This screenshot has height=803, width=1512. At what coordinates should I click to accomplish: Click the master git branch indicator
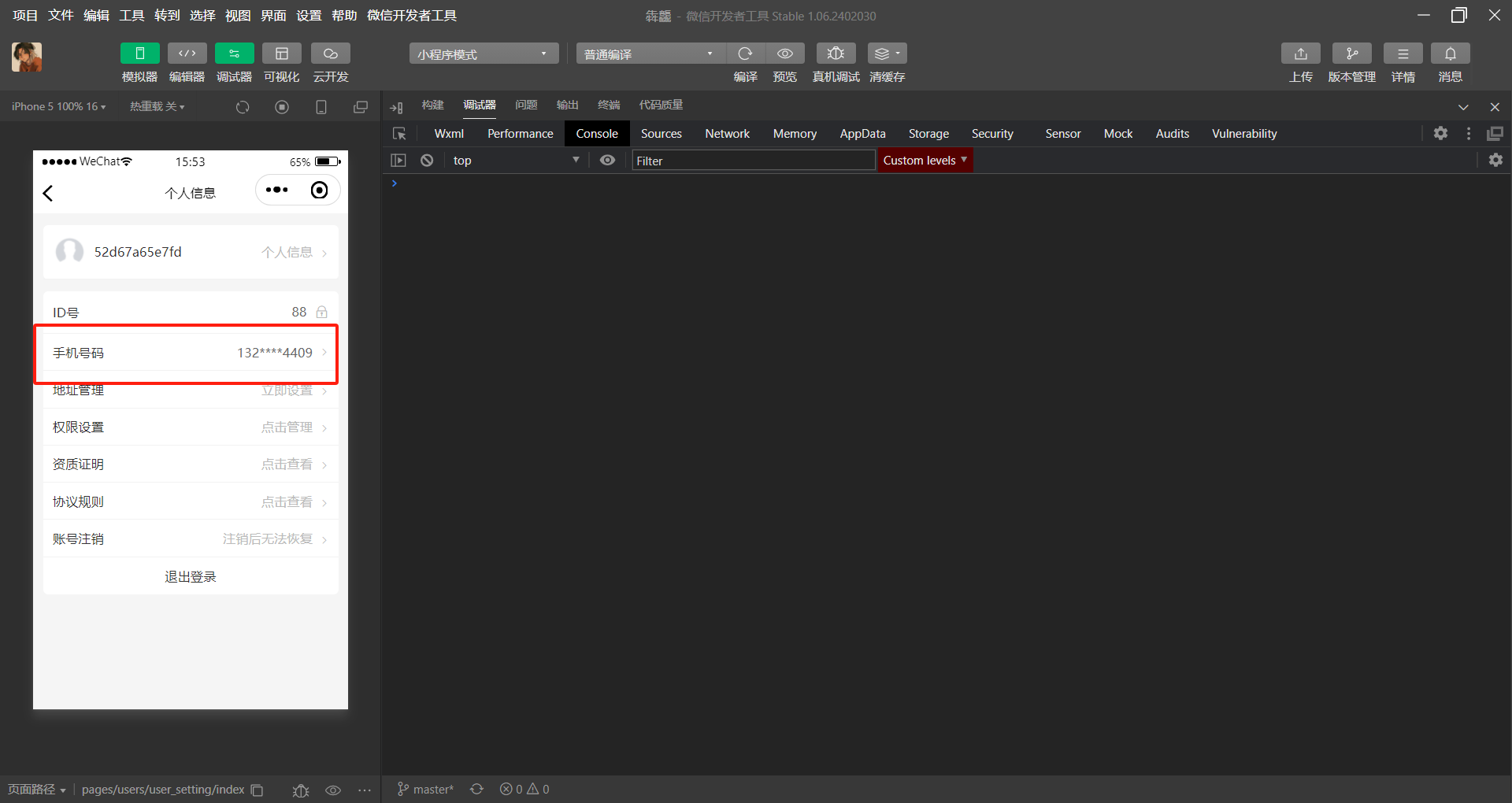[x=425, y=789]
